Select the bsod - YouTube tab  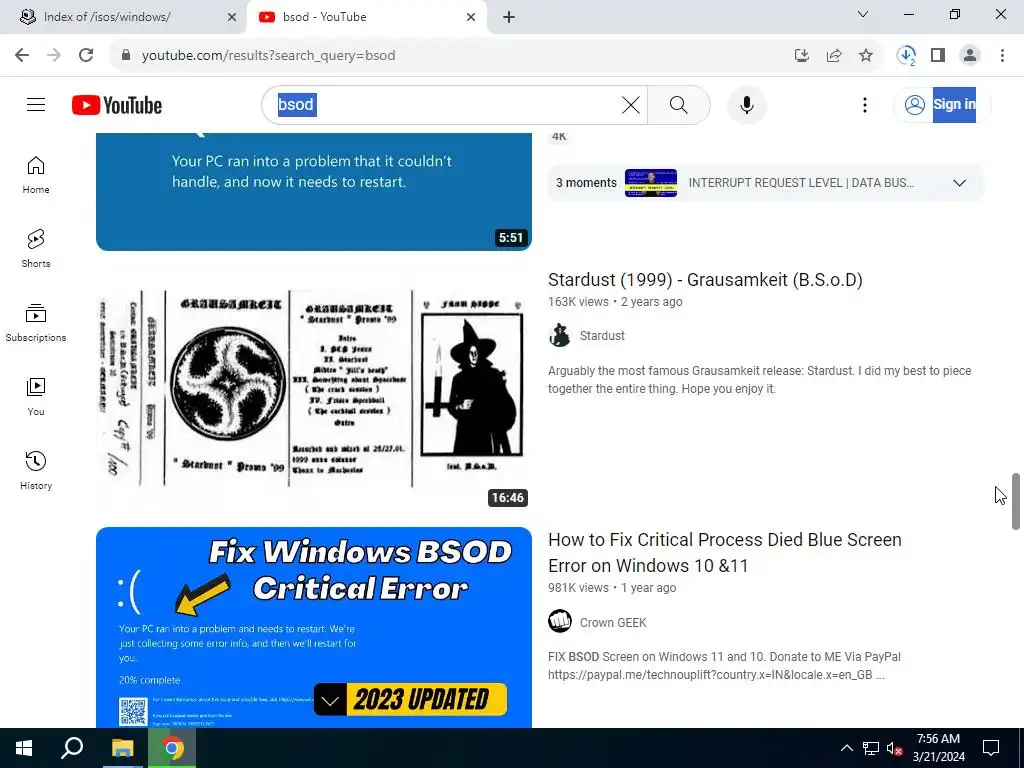pyautogui.click(x=366, y=17)
